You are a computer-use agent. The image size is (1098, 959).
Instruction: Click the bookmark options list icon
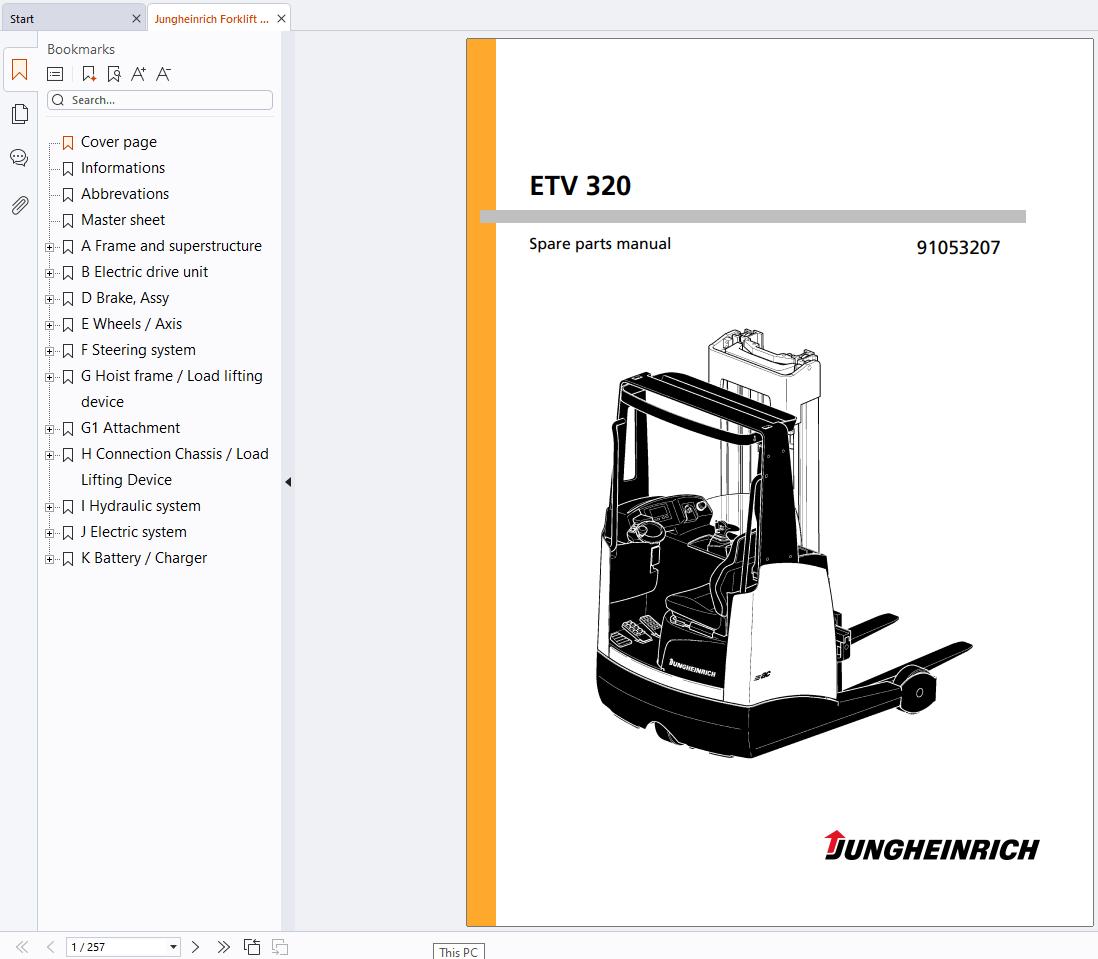55,74
